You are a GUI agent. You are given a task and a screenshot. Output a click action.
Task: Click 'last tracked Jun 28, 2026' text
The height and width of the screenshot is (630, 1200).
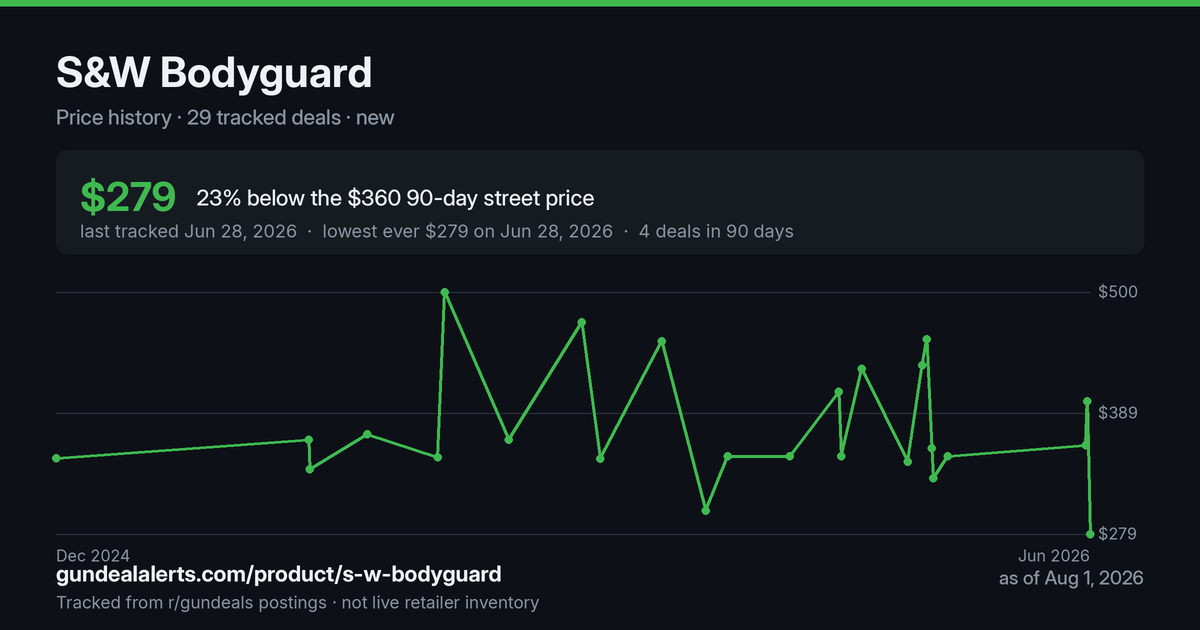pyautogui.click(x=188, y=231)
